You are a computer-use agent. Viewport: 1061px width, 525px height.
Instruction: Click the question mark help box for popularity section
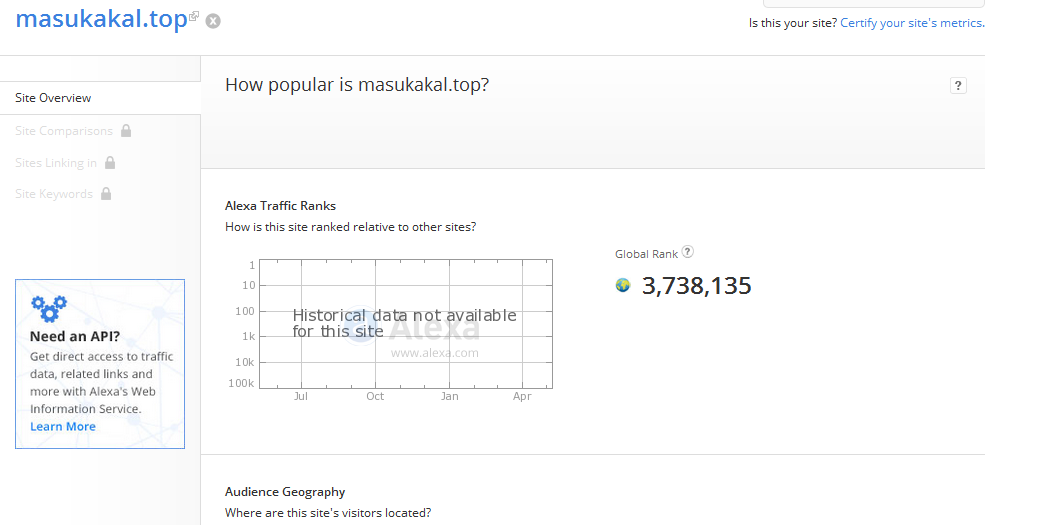958,86
